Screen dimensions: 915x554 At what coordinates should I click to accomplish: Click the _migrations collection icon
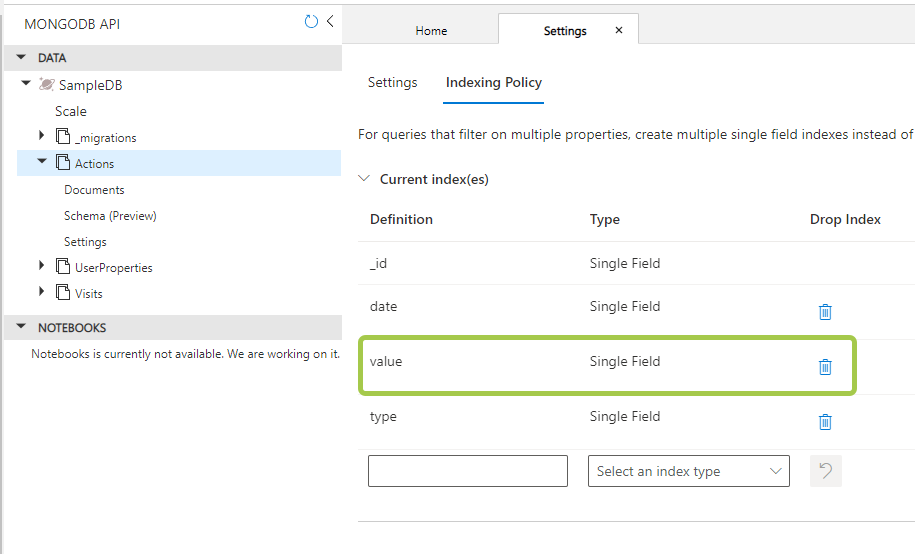(x=63, y=136)
